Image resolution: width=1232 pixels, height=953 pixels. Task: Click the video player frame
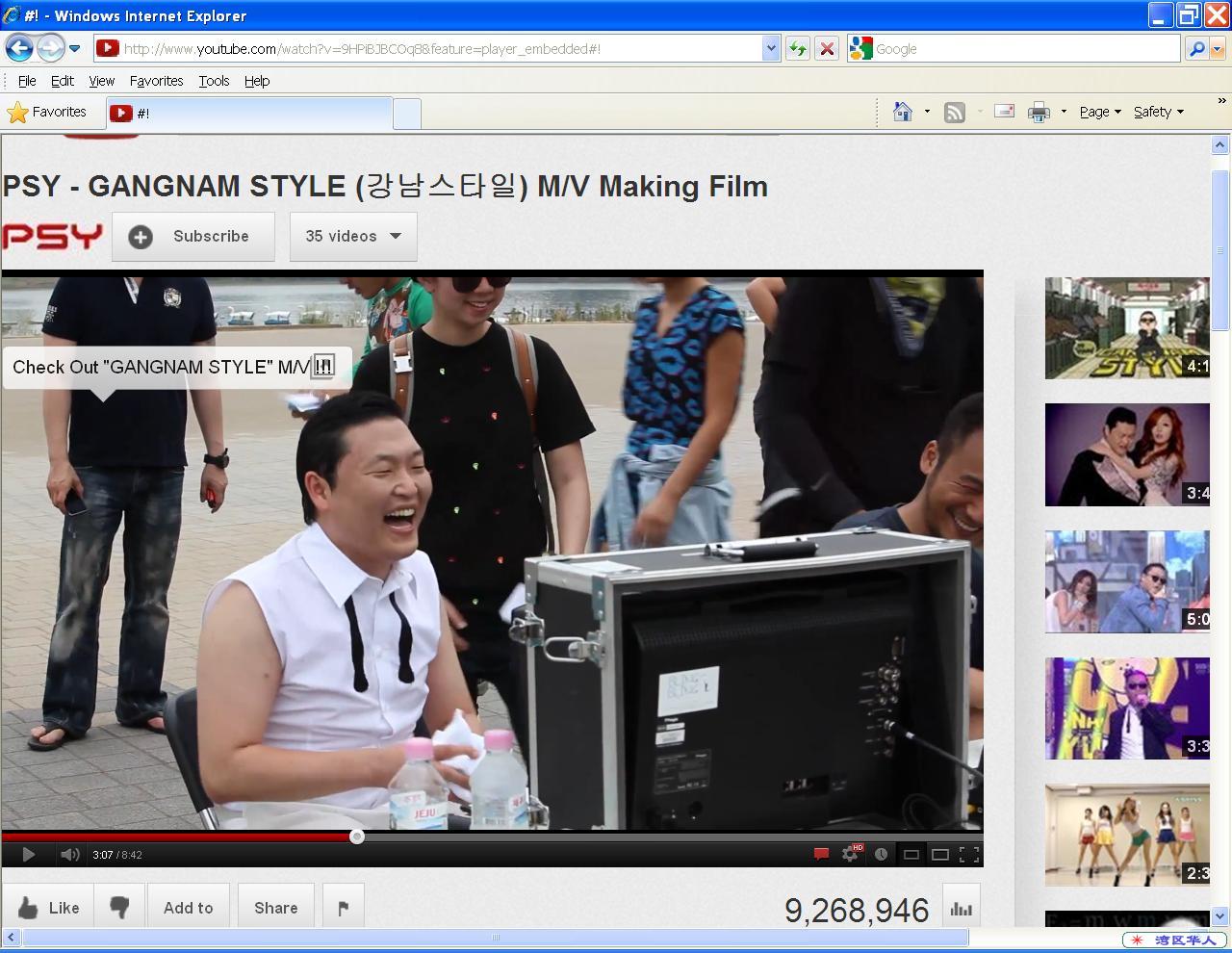point(492,553)
